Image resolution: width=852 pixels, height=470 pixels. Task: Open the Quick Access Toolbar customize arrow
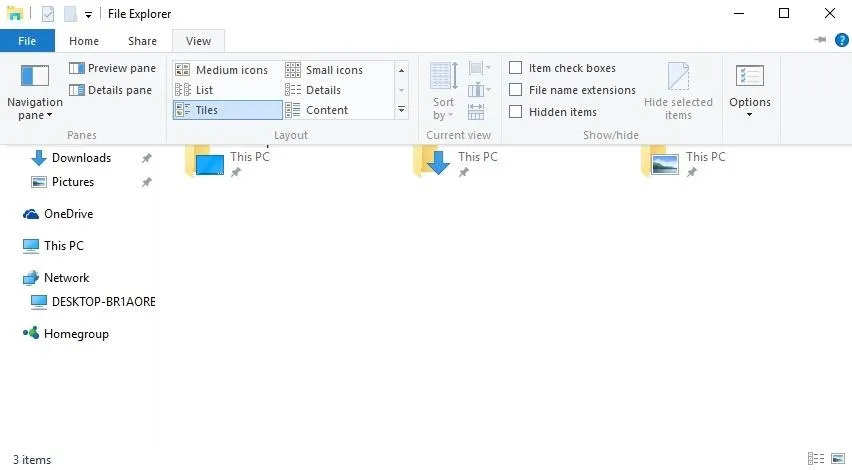pyautogui.click(x=88, y=15)
